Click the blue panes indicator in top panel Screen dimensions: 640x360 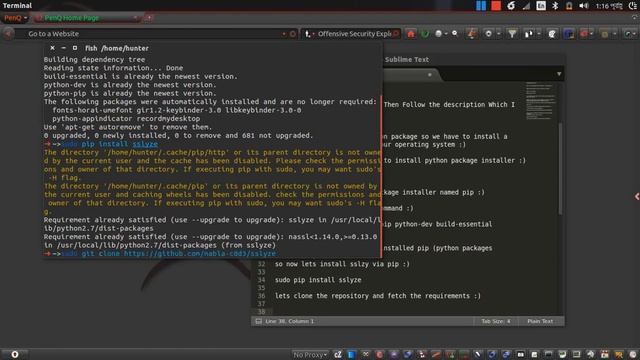[481, 6]
